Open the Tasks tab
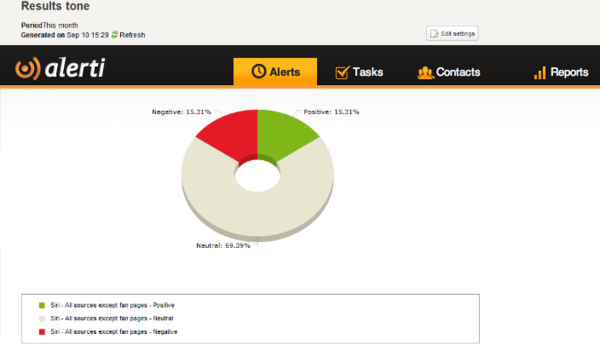This screenshot has width=600, height=362. 359,72
